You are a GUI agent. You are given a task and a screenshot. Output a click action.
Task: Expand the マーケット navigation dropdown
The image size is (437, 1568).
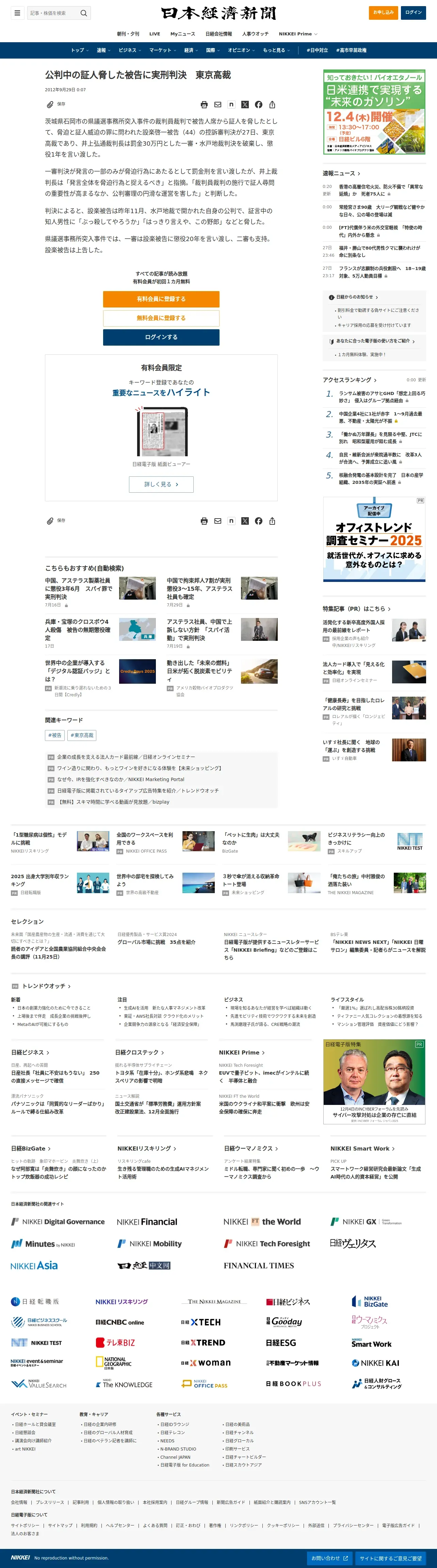point(162,50)
